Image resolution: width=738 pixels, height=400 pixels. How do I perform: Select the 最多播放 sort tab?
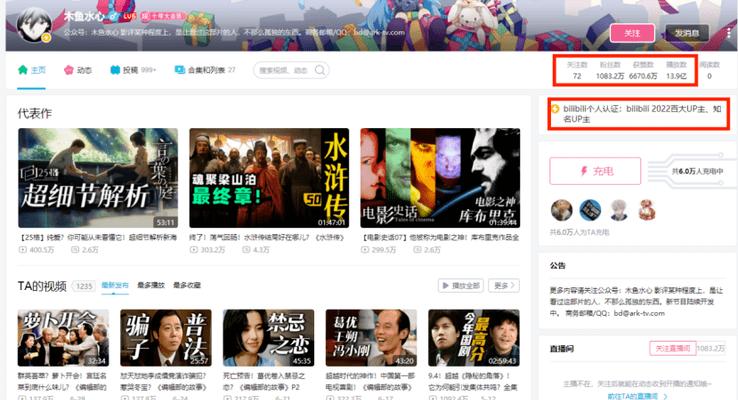pyautogui.click(x=151, y=285)
